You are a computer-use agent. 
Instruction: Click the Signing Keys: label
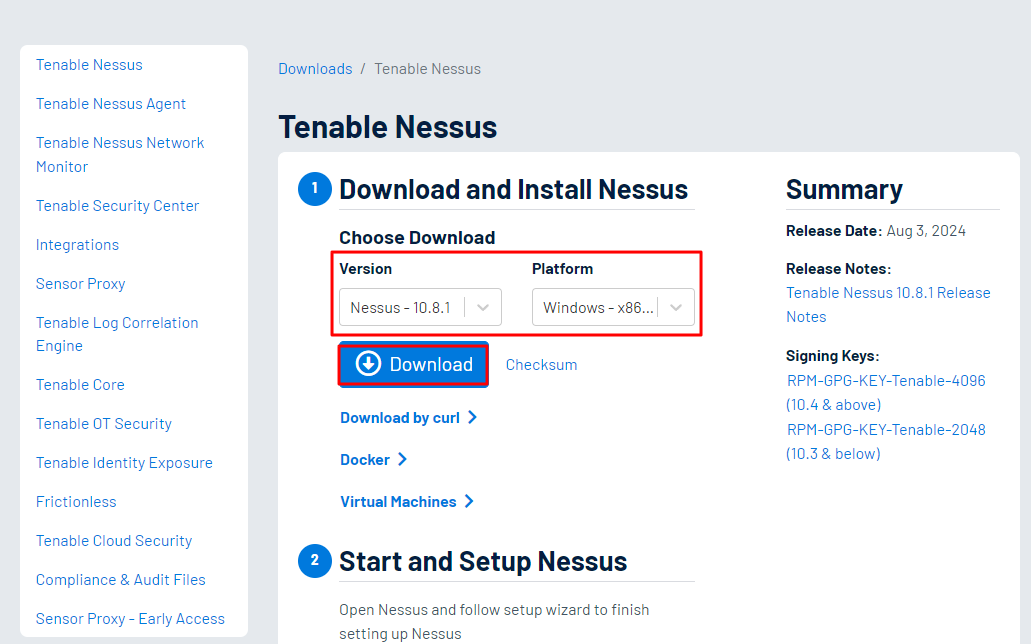(832, 356)
